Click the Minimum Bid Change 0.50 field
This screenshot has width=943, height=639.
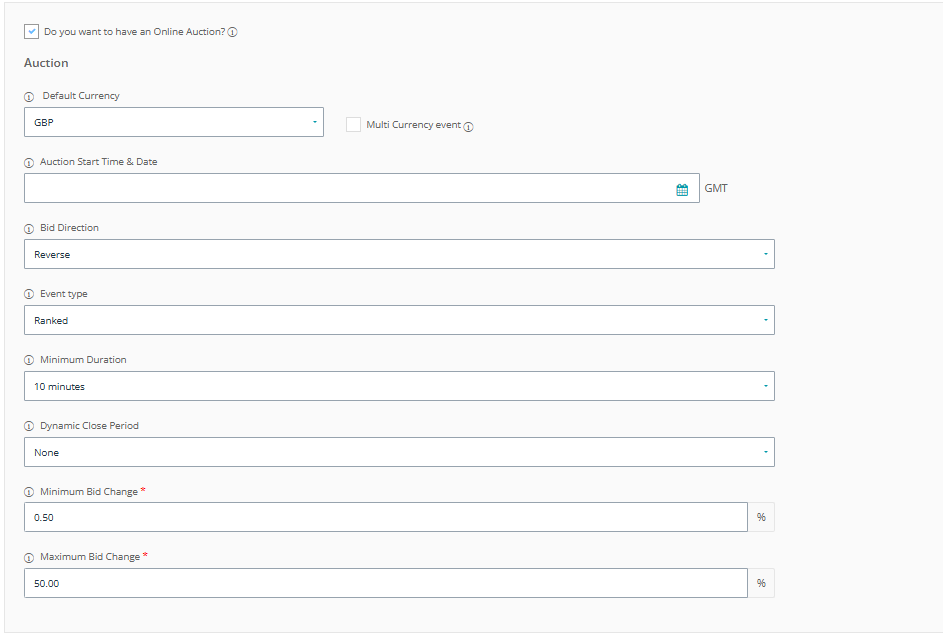[385, 517]
